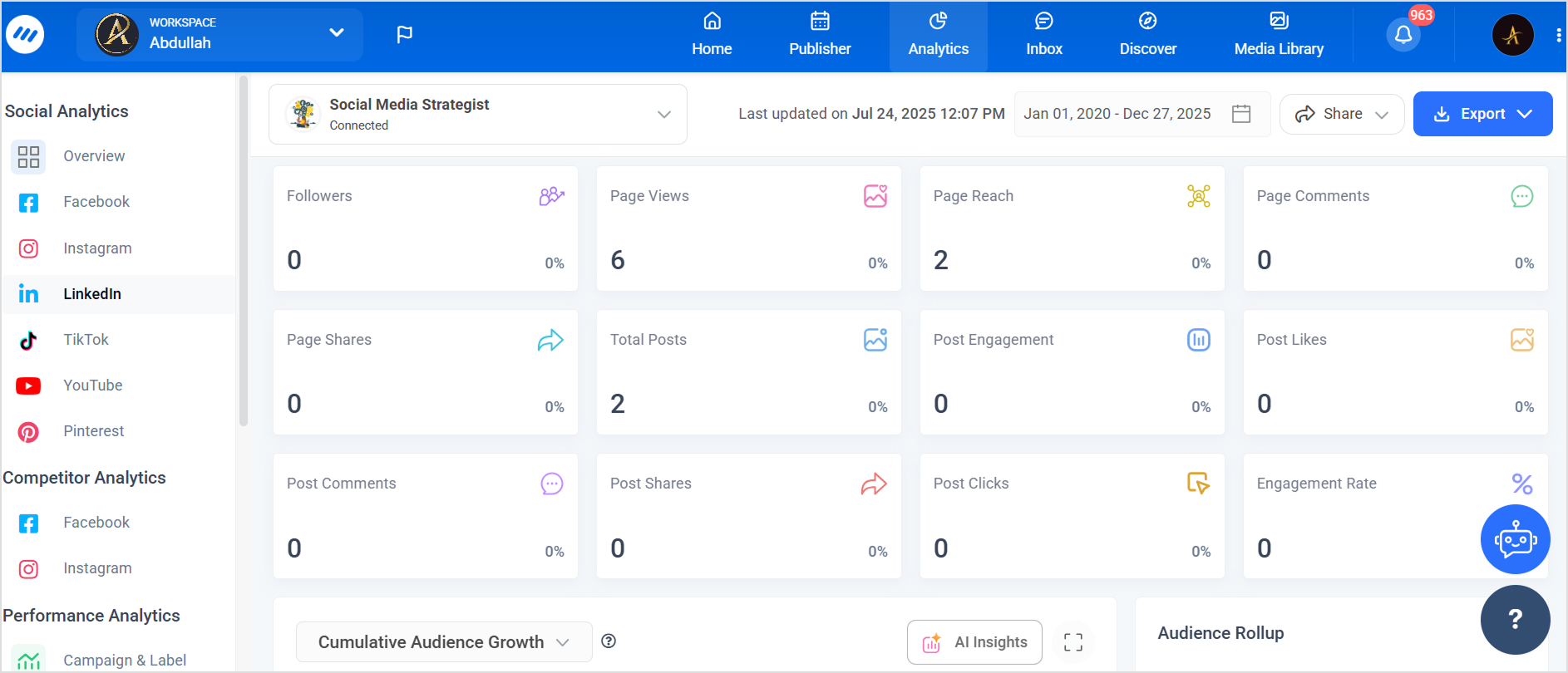Click the ContentStudio logo icon
The height and width of the screenshot is (673, 1568).
25,34
